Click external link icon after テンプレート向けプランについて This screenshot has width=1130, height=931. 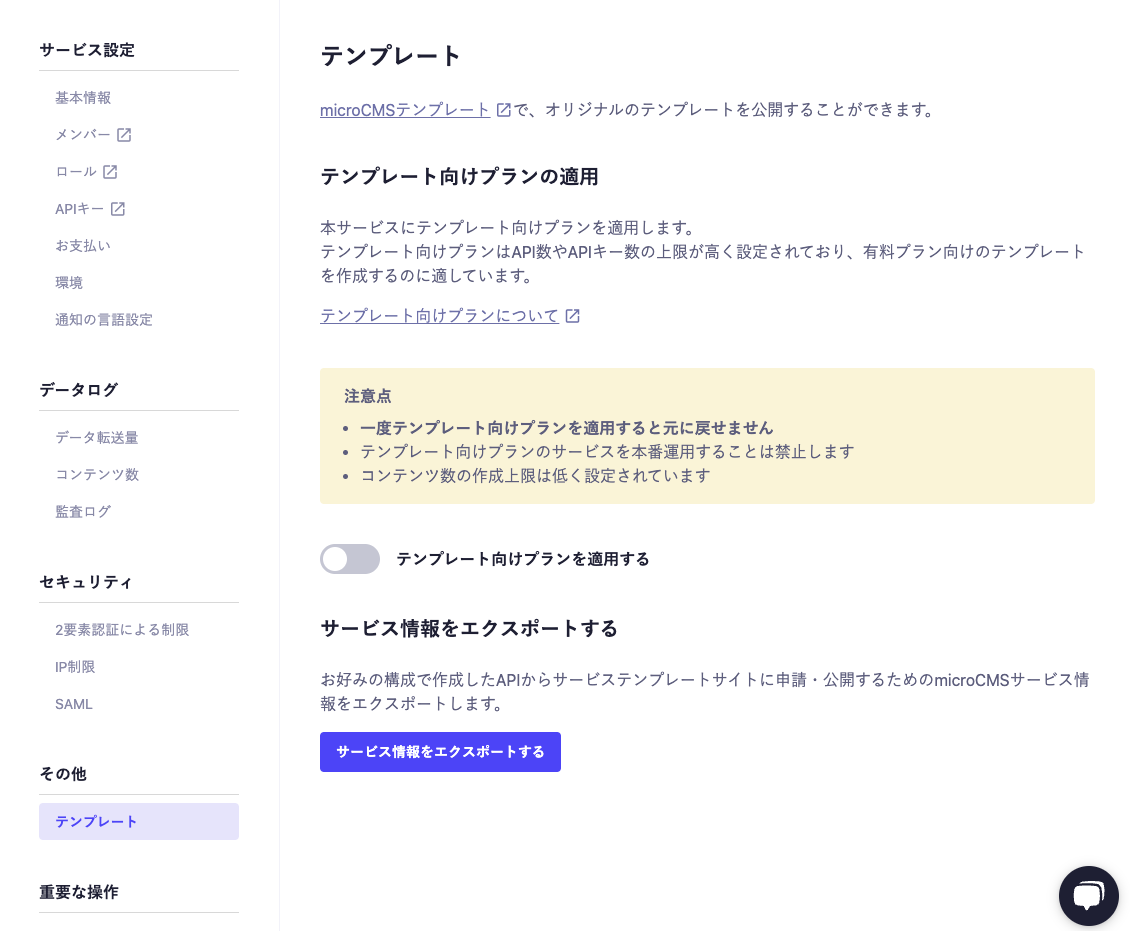pyautogui.click(x=572, y=316)
